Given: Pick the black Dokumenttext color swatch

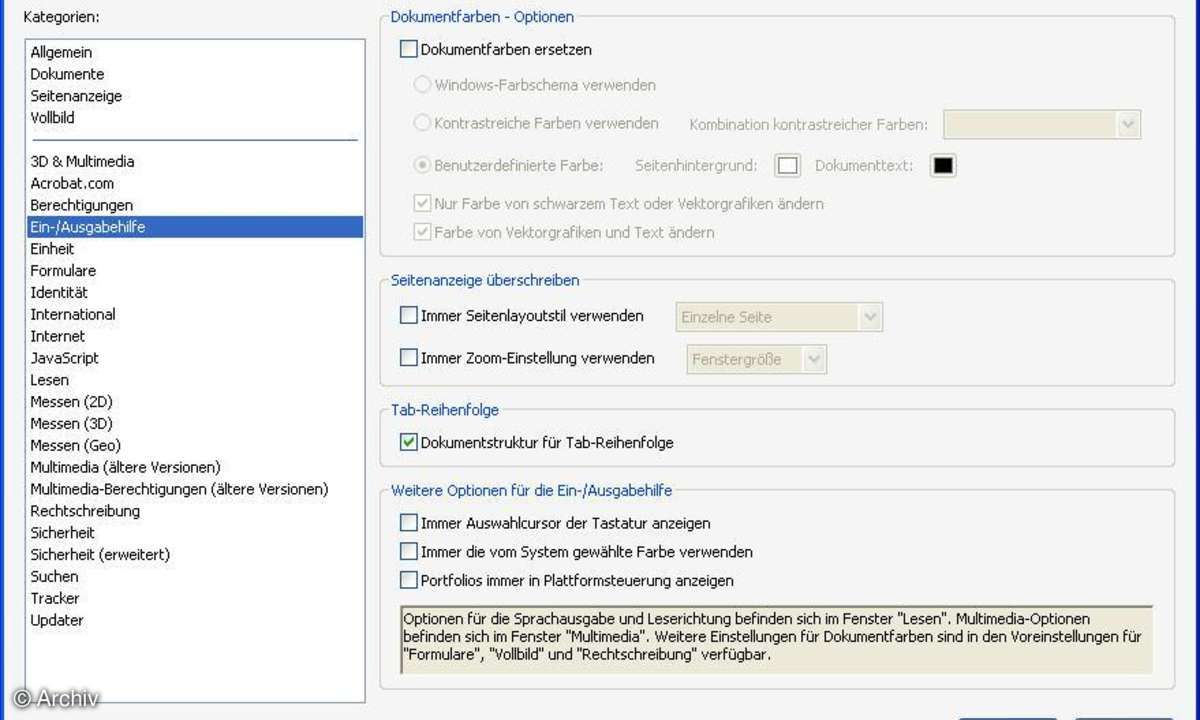Looking at the screenshot, I should (943, 165).
